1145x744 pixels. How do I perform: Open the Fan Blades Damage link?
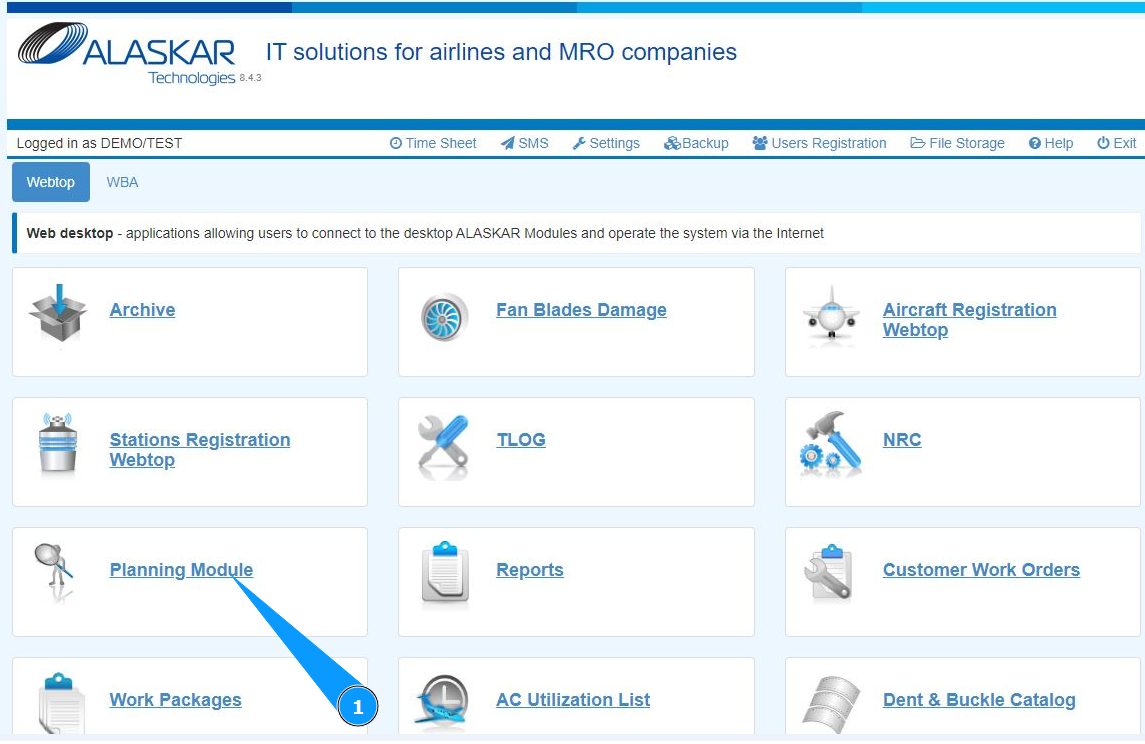tap(581, 310)
